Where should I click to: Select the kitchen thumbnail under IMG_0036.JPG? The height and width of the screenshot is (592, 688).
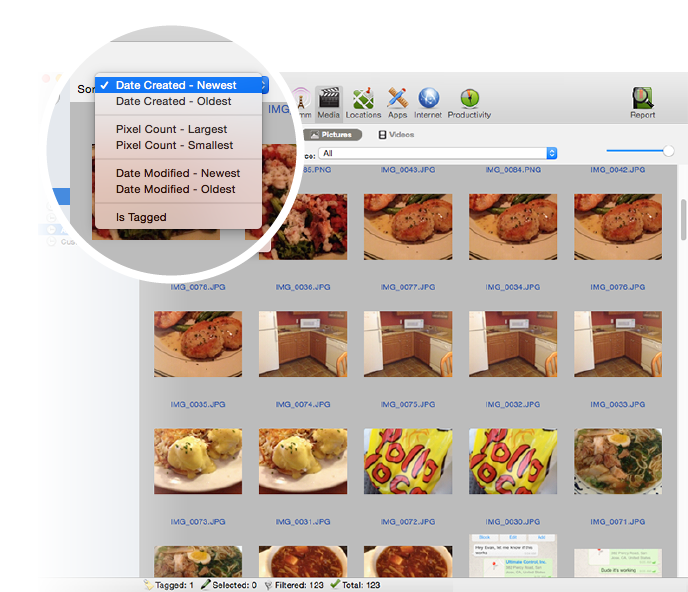pyautogui.click(x=303, y=344)
